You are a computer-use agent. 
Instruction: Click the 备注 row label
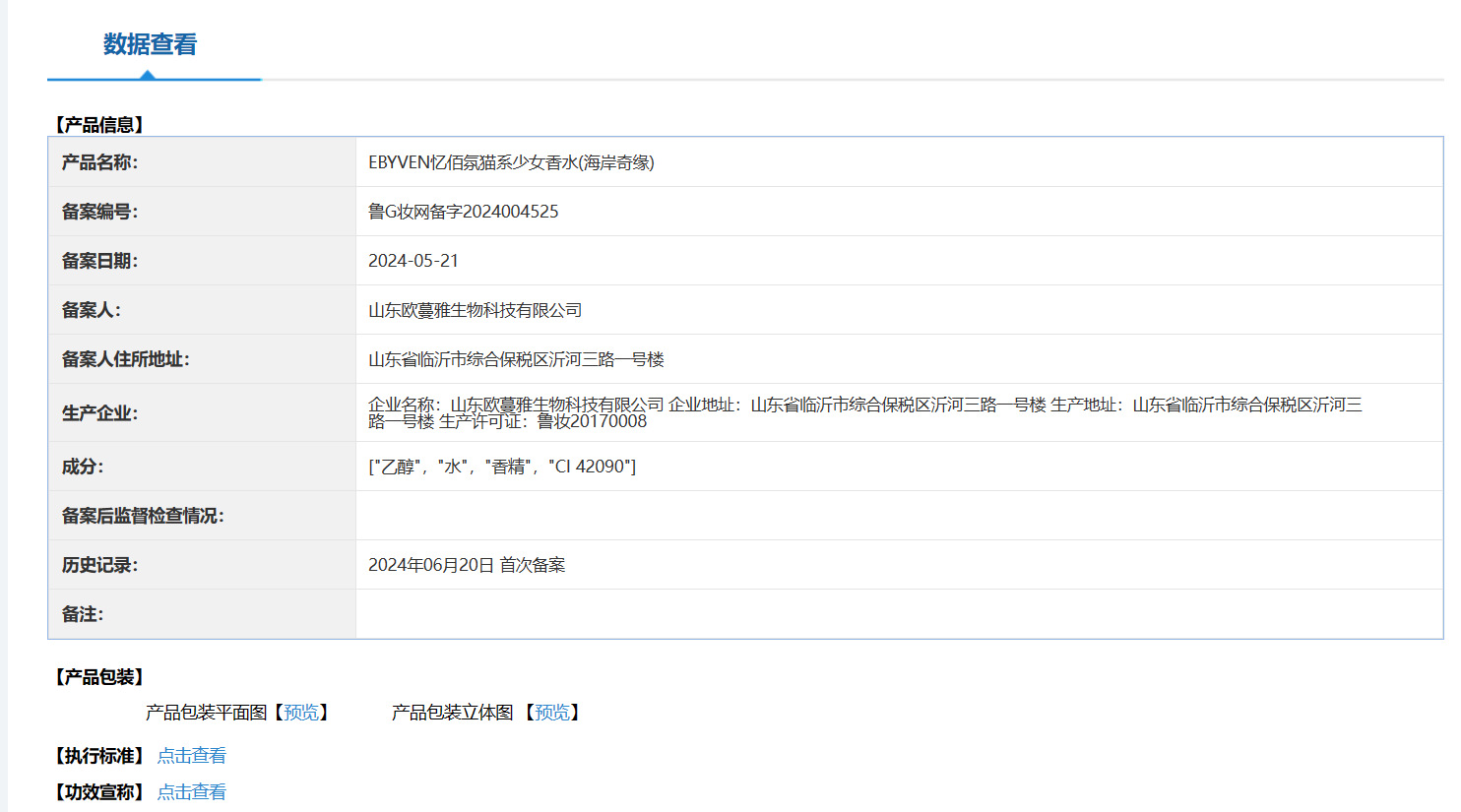83,614
